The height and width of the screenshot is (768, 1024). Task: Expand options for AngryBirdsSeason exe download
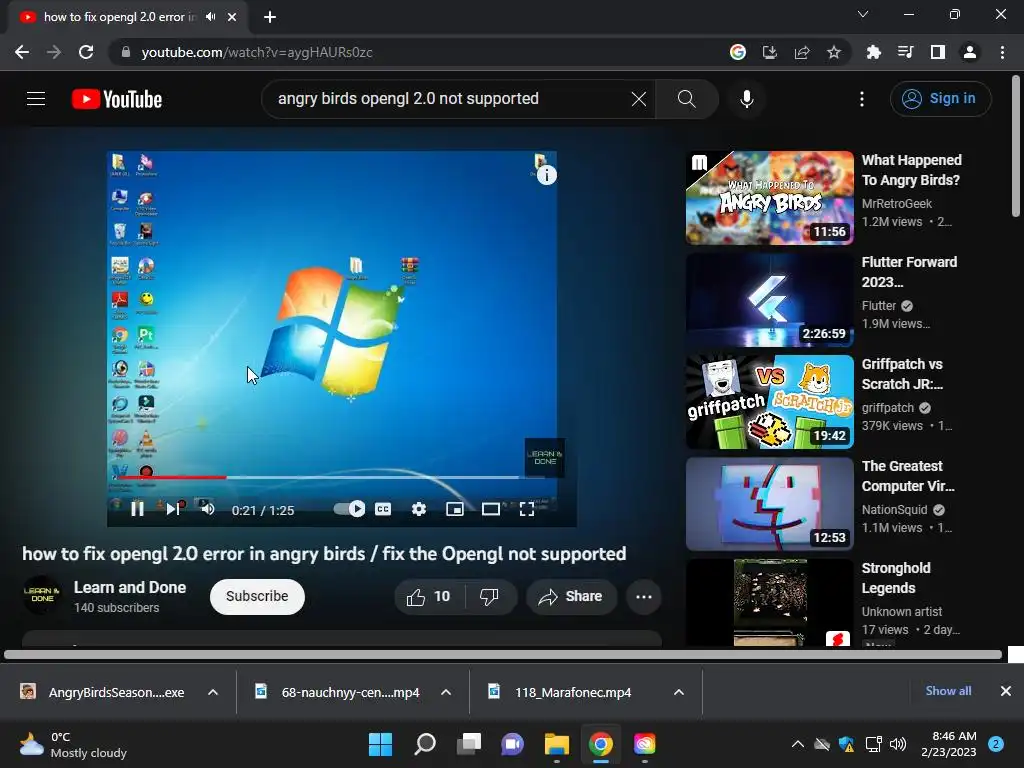[213, 692]
